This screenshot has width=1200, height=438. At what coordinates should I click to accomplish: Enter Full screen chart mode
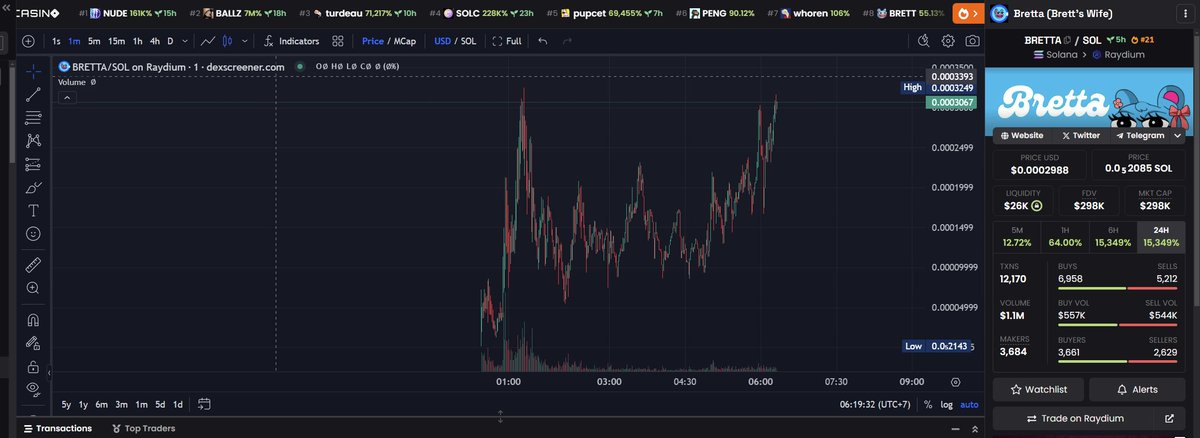[x=507, y=41]
